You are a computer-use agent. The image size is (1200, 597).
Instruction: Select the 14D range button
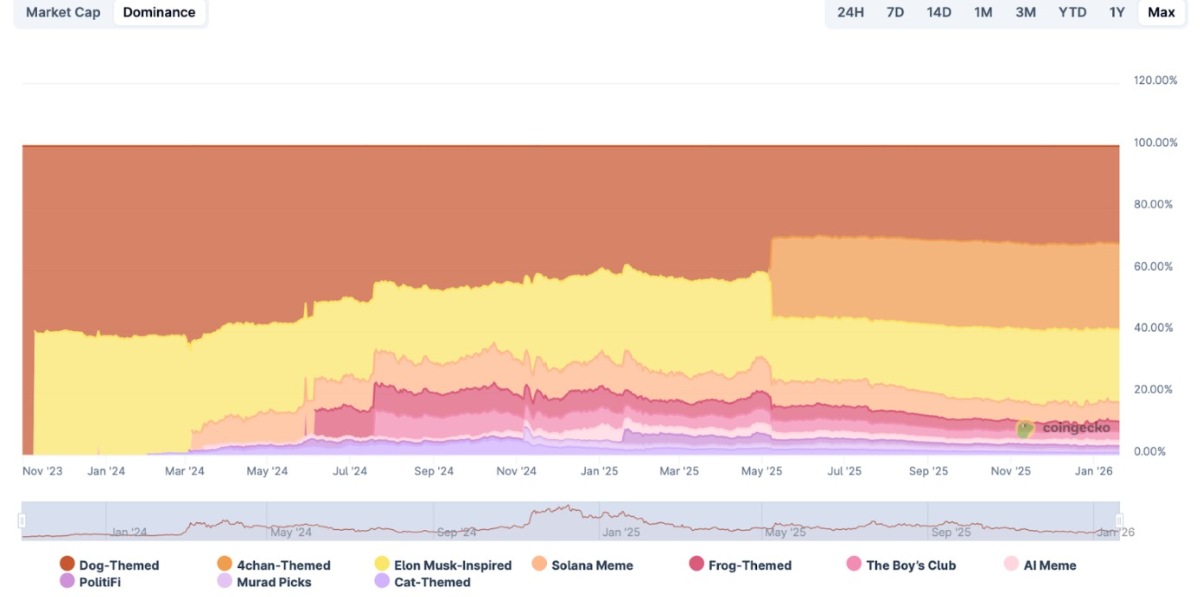point(939,12)
